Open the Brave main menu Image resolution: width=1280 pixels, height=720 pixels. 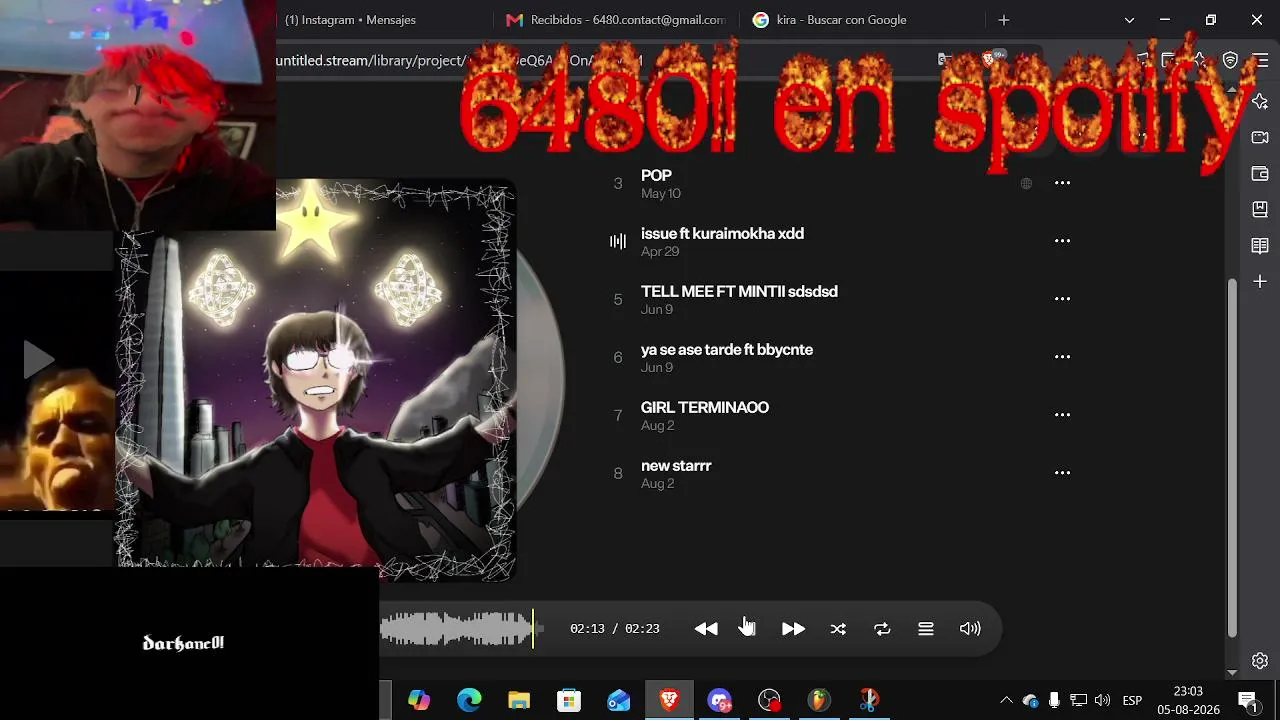click(x=1261, y=60)
